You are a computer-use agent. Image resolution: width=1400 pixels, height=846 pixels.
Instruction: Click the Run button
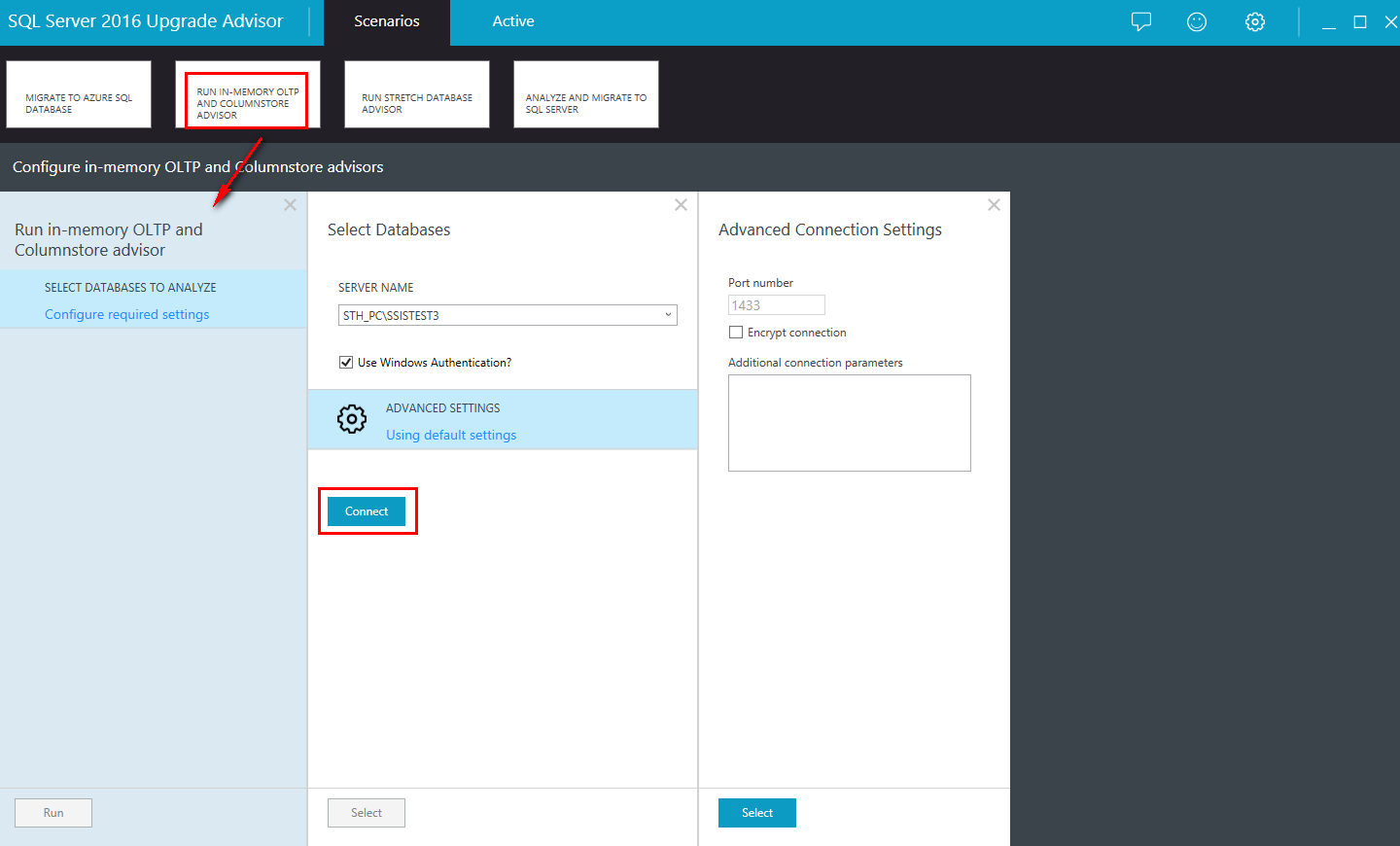(53, 813)
